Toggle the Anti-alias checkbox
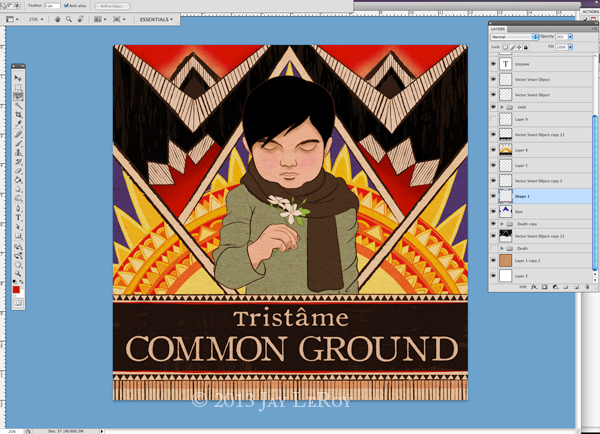This screenshot has width=600, height=434. click(x=66, y=6)
